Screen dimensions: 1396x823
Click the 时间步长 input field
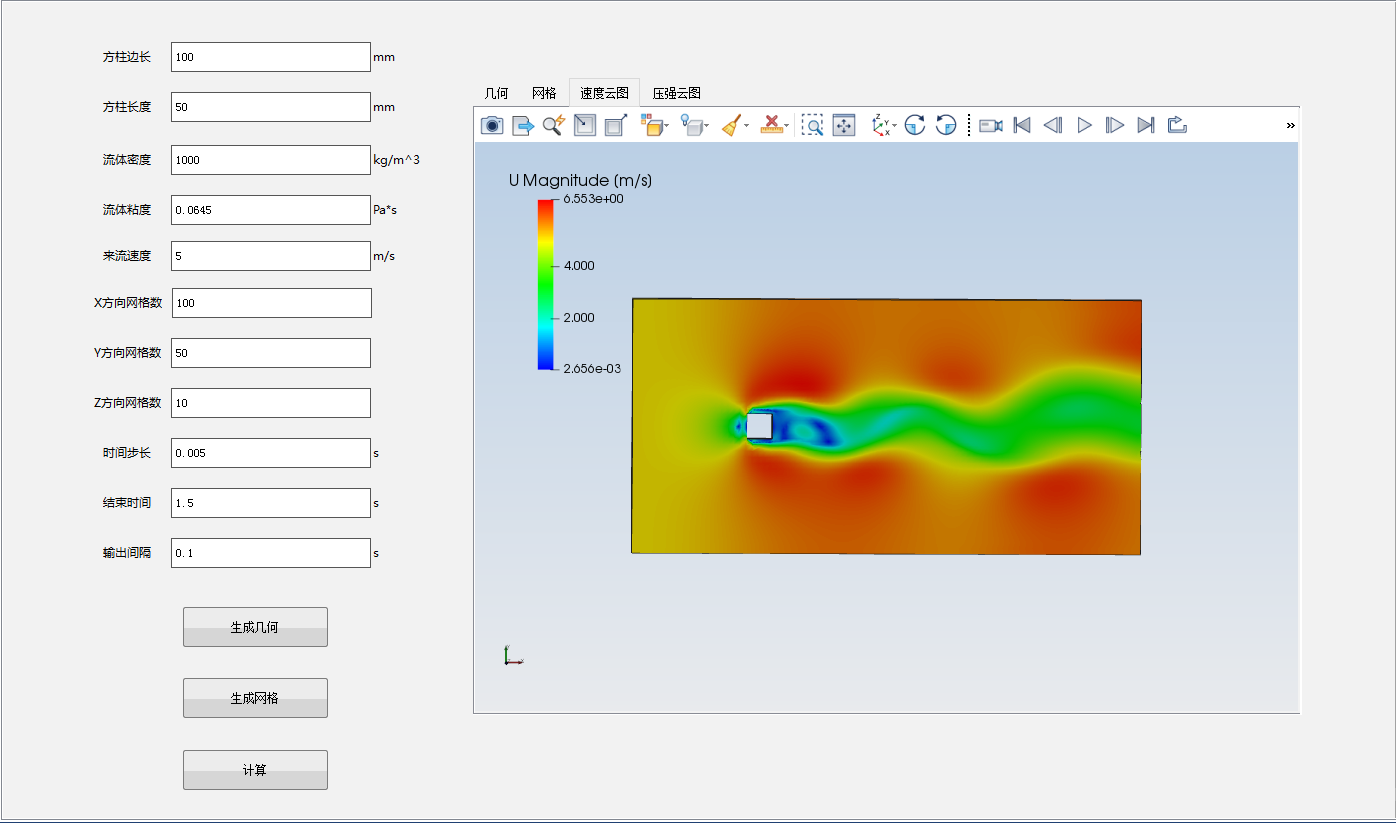[x=271, y=453]
